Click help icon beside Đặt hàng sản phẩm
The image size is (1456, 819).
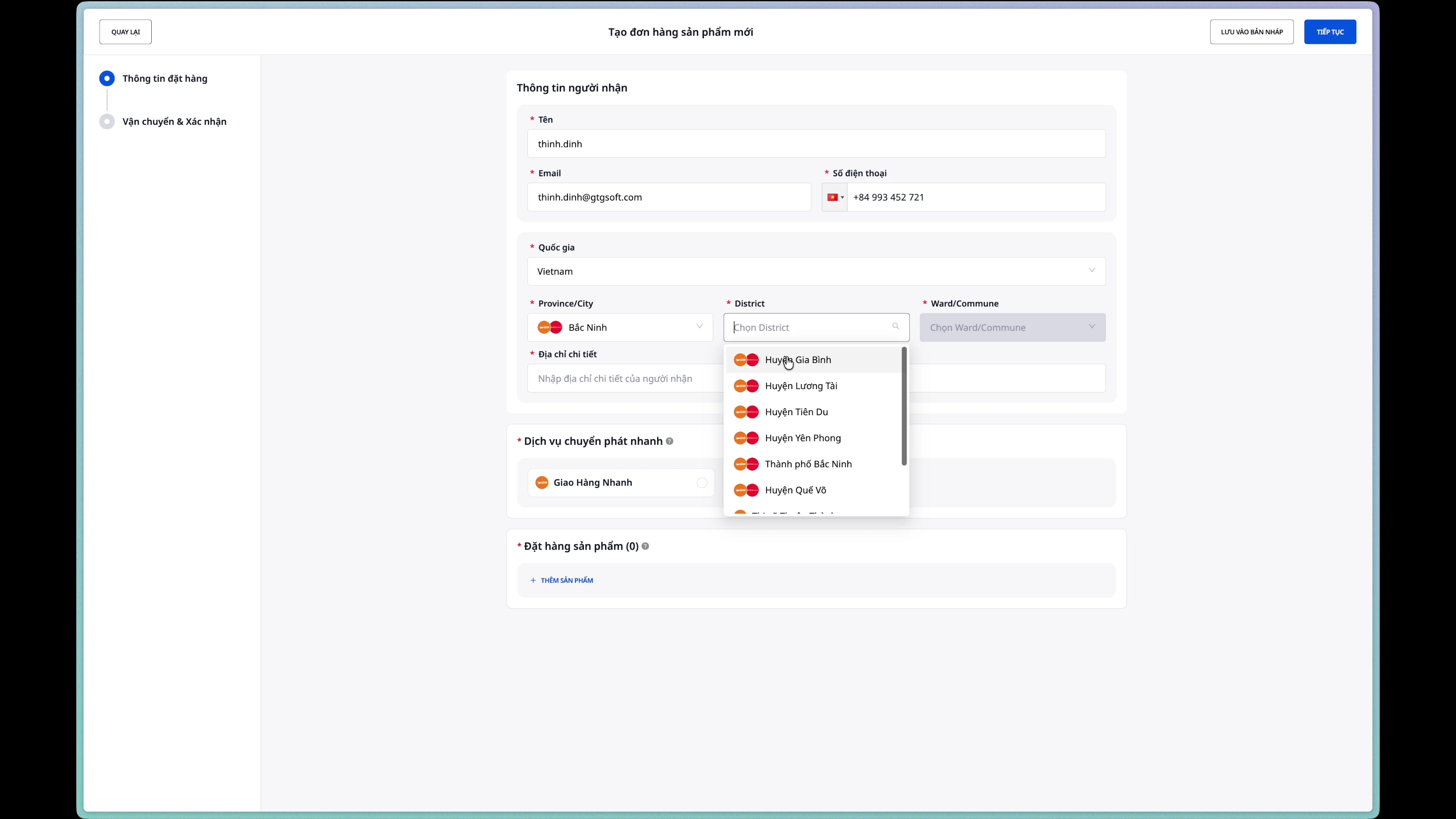645,546
